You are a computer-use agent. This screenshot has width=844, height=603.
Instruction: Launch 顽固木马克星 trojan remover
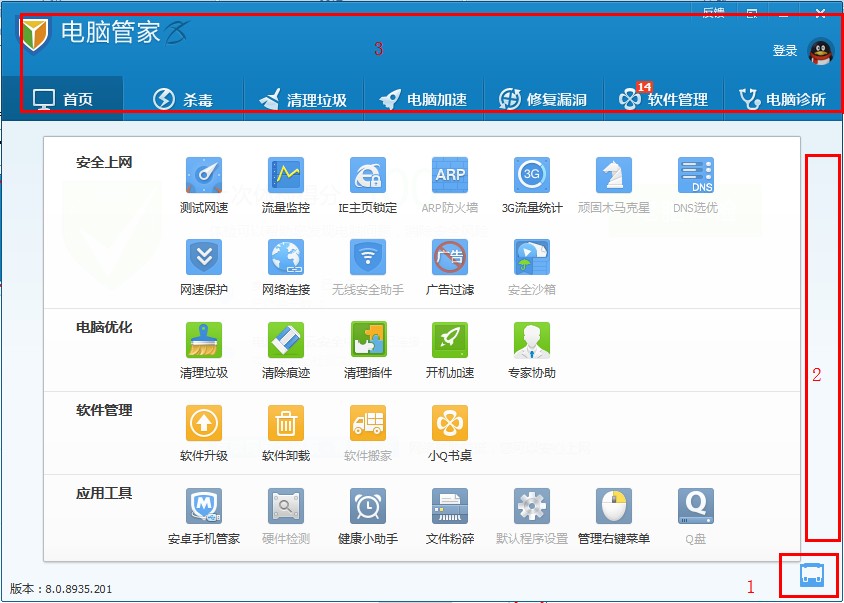tap(614, 186)
